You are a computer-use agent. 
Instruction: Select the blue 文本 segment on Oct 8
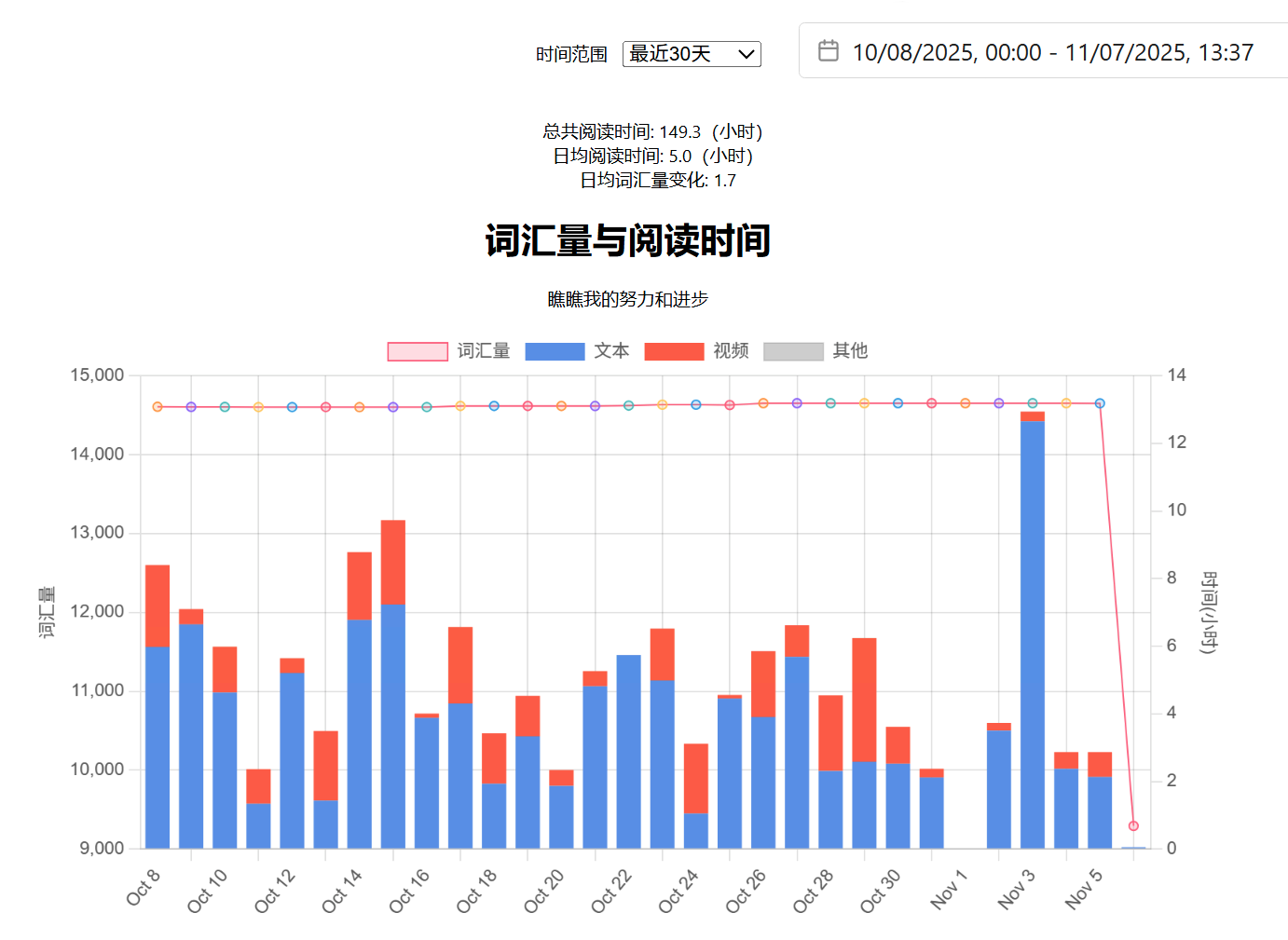click(158, 746)
